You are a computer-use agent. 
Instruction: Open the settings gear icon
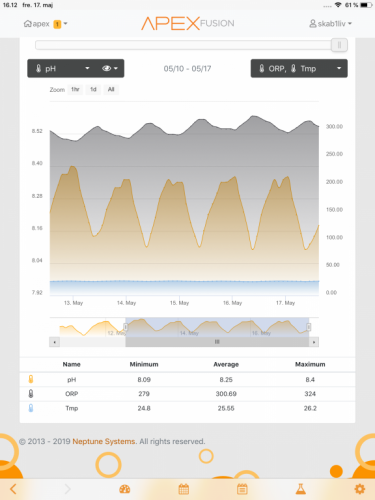359,489
